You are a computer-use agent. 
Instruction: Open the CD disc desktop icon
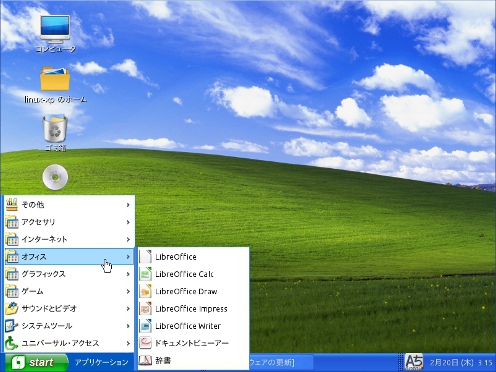[x=55, y=177]
